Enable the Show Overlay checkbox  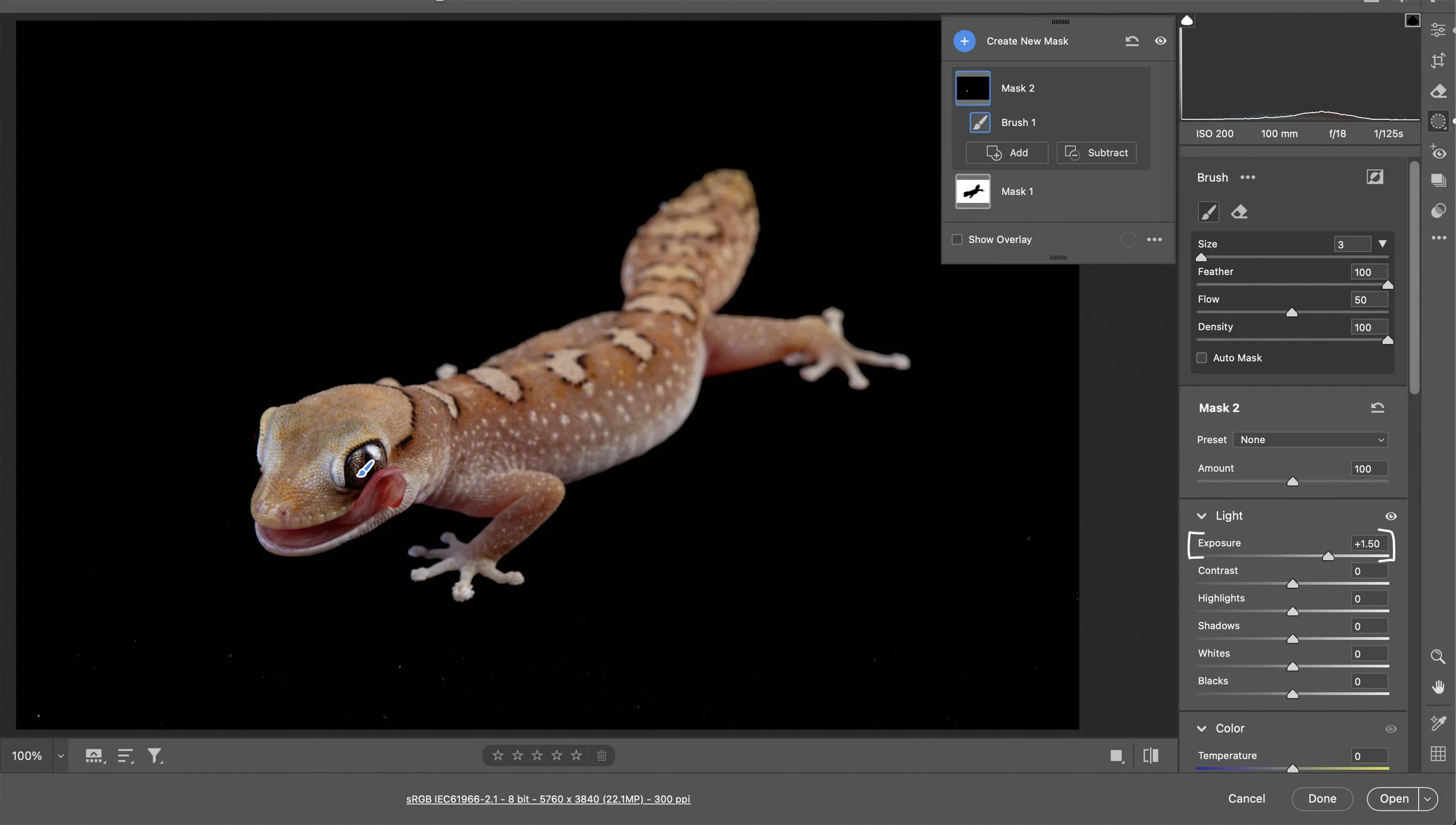coord(956,239)
